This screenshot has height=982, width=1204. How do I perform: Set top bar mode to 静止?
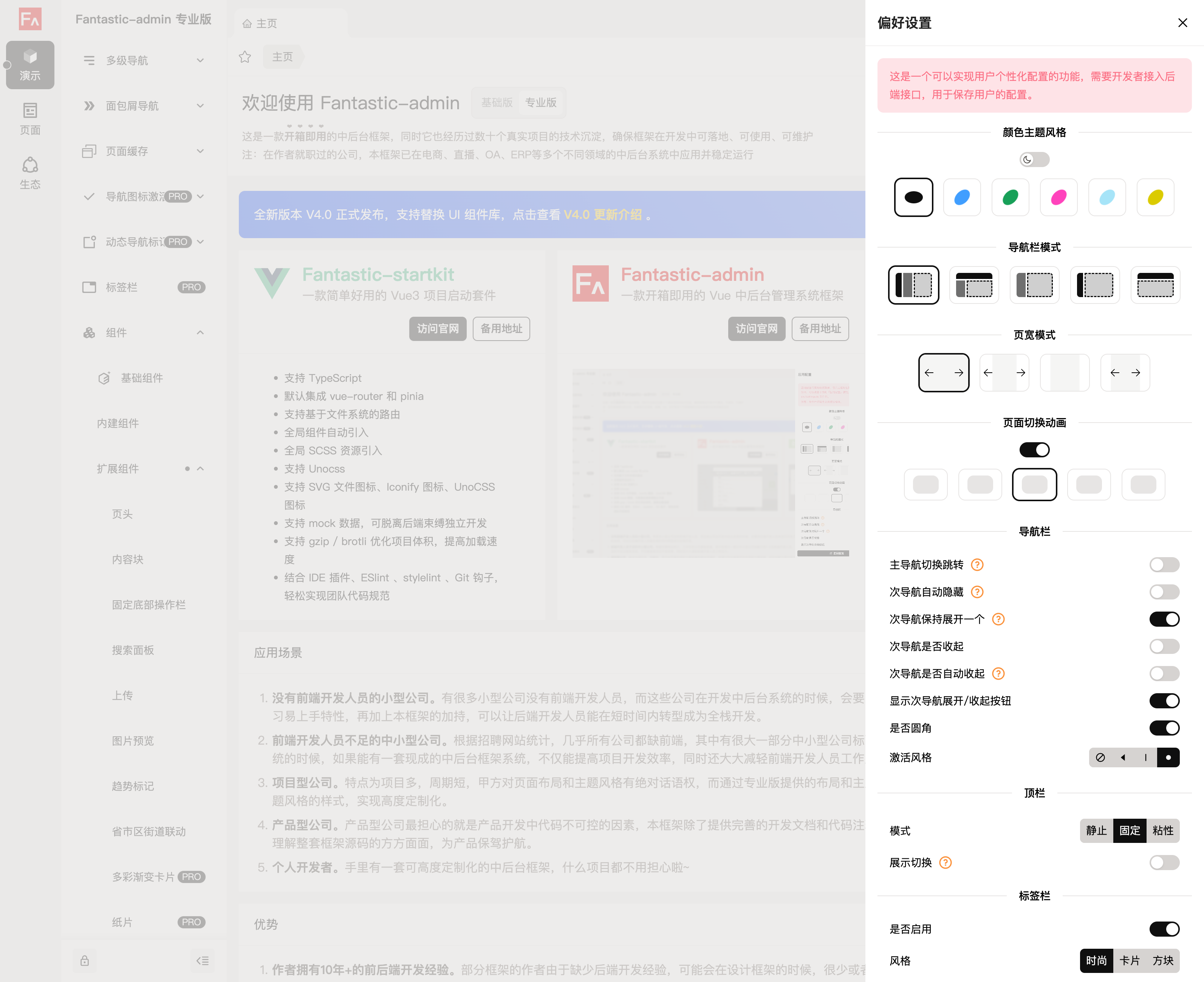tap(1097, 830)
